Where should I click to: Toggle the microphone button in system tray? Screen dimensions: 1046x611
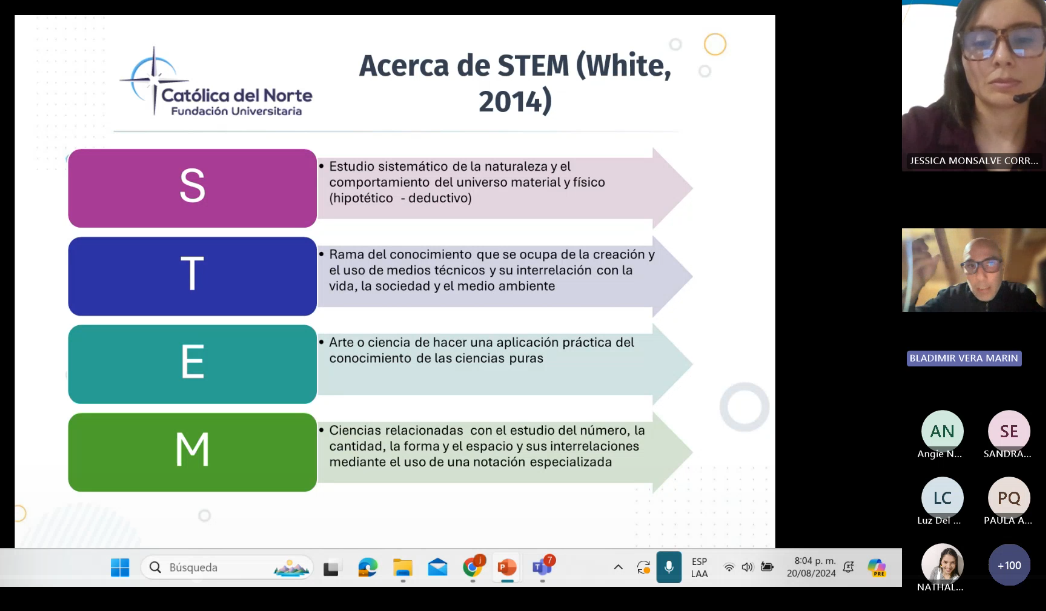tap(669, 567)
